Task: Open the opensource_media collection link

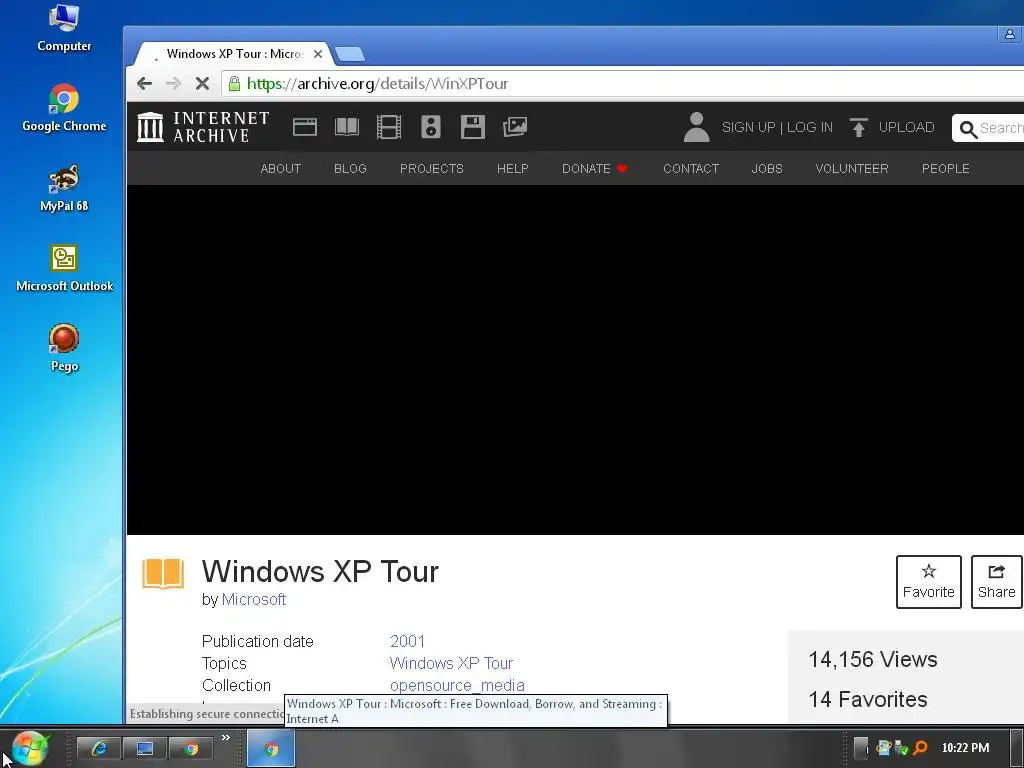Action: tap(457, 686)
